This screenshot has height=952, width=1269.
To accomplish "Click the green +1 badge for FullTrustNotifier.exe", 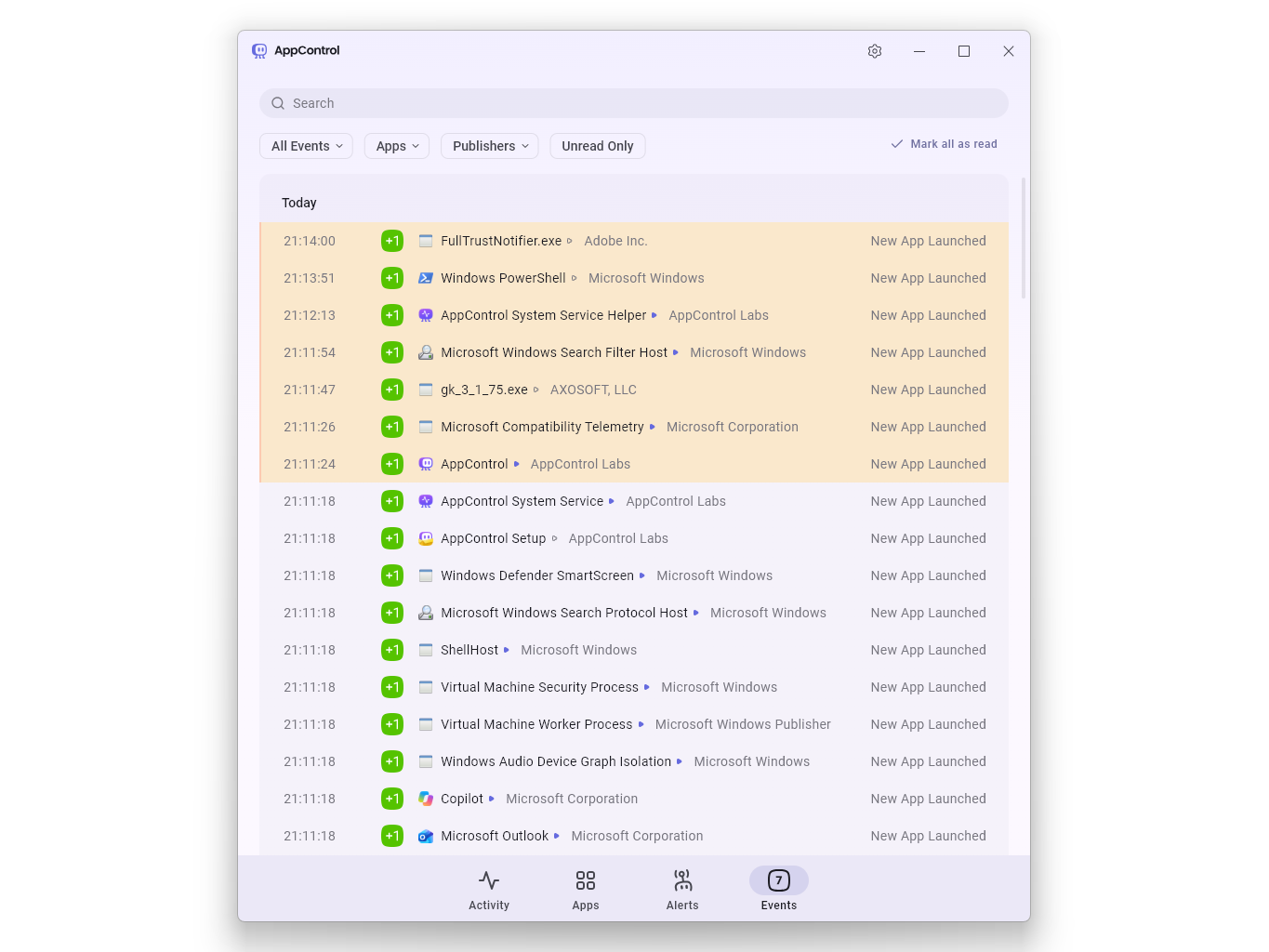I will (x=392, y=241).
